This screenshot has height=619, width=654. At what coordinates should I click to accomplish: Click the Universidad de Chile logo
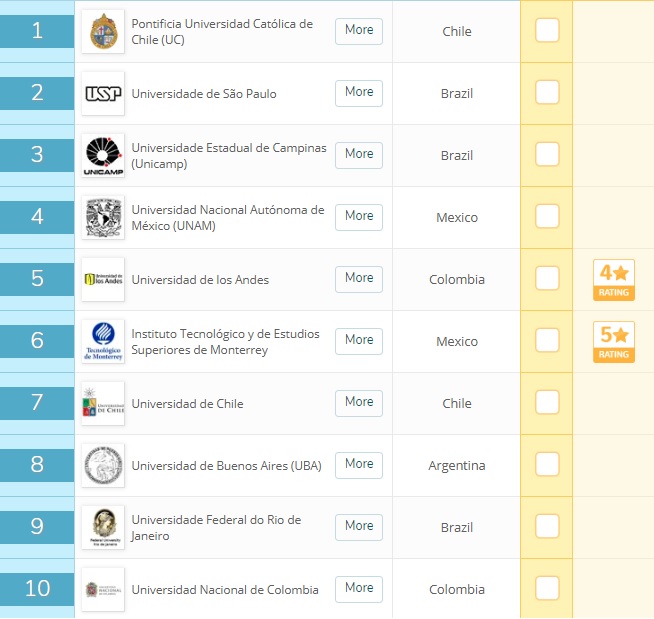[x=102, y=403]
